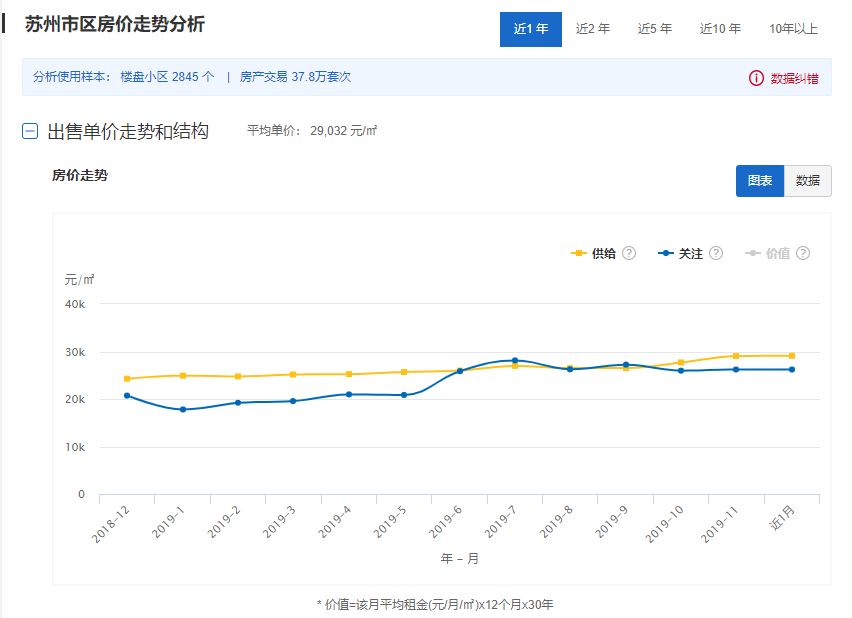
Task: Show the 近10年 price trend
Action: coord(720,29)
